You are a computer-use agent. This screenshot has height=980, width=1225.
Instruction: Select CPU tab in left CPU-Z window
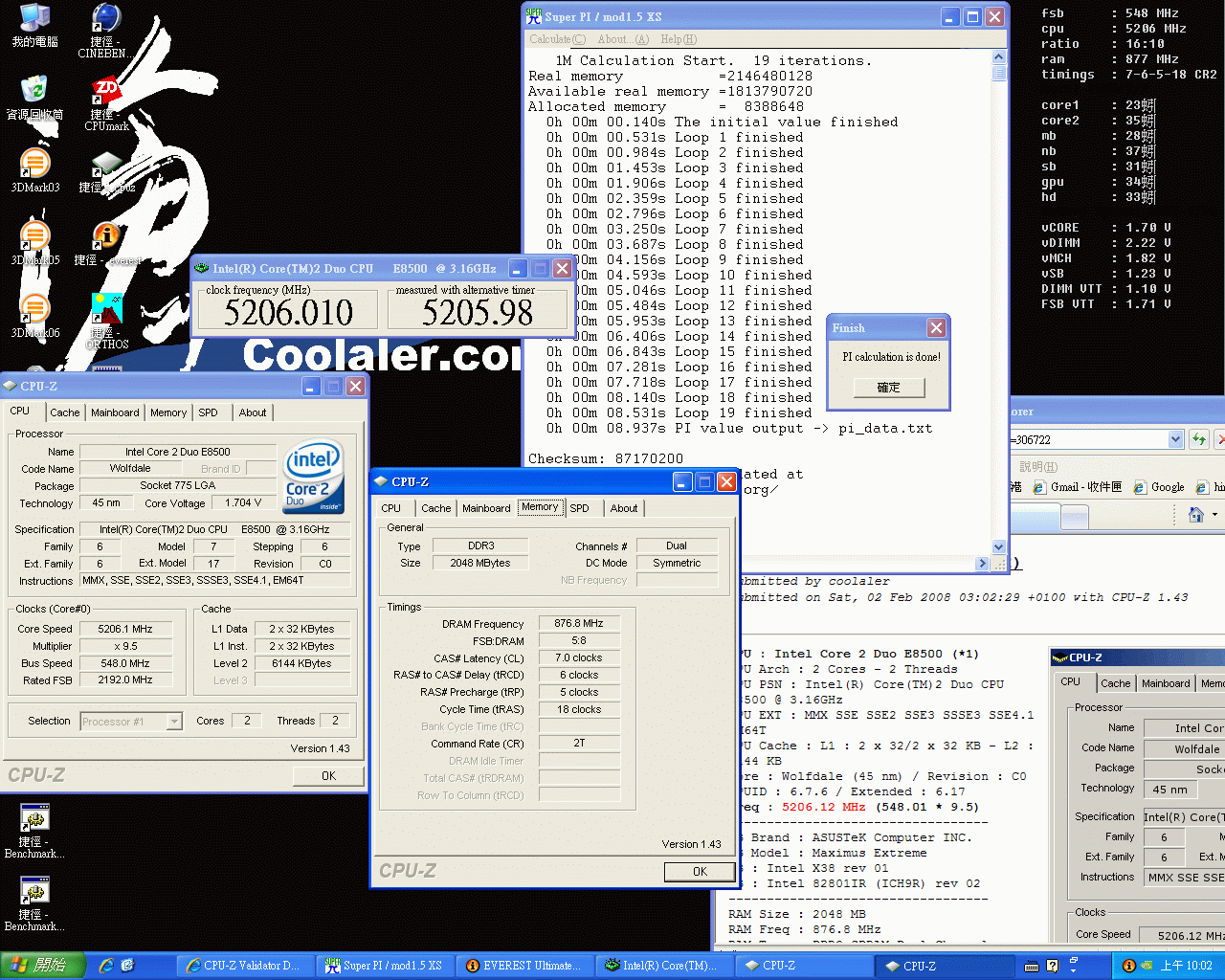(20, 411)
